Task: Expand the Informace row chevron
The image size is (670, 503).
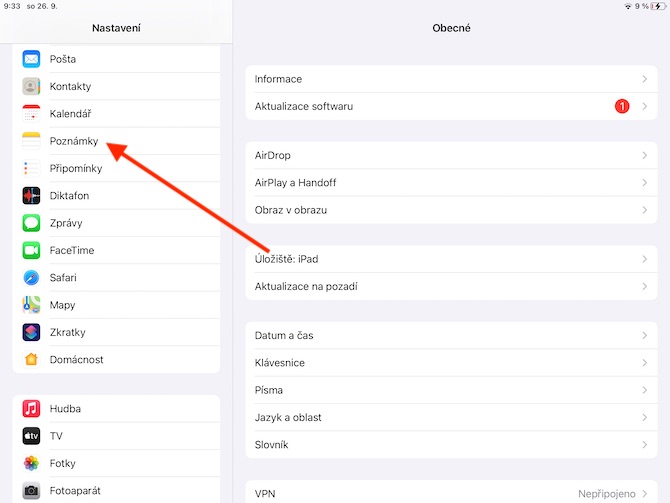Action: (645, 79)
